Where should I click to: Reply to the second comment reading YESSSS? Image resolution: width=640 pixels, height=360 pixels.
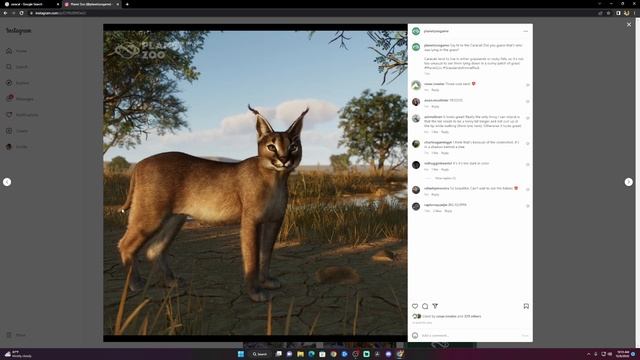(435, 107)
